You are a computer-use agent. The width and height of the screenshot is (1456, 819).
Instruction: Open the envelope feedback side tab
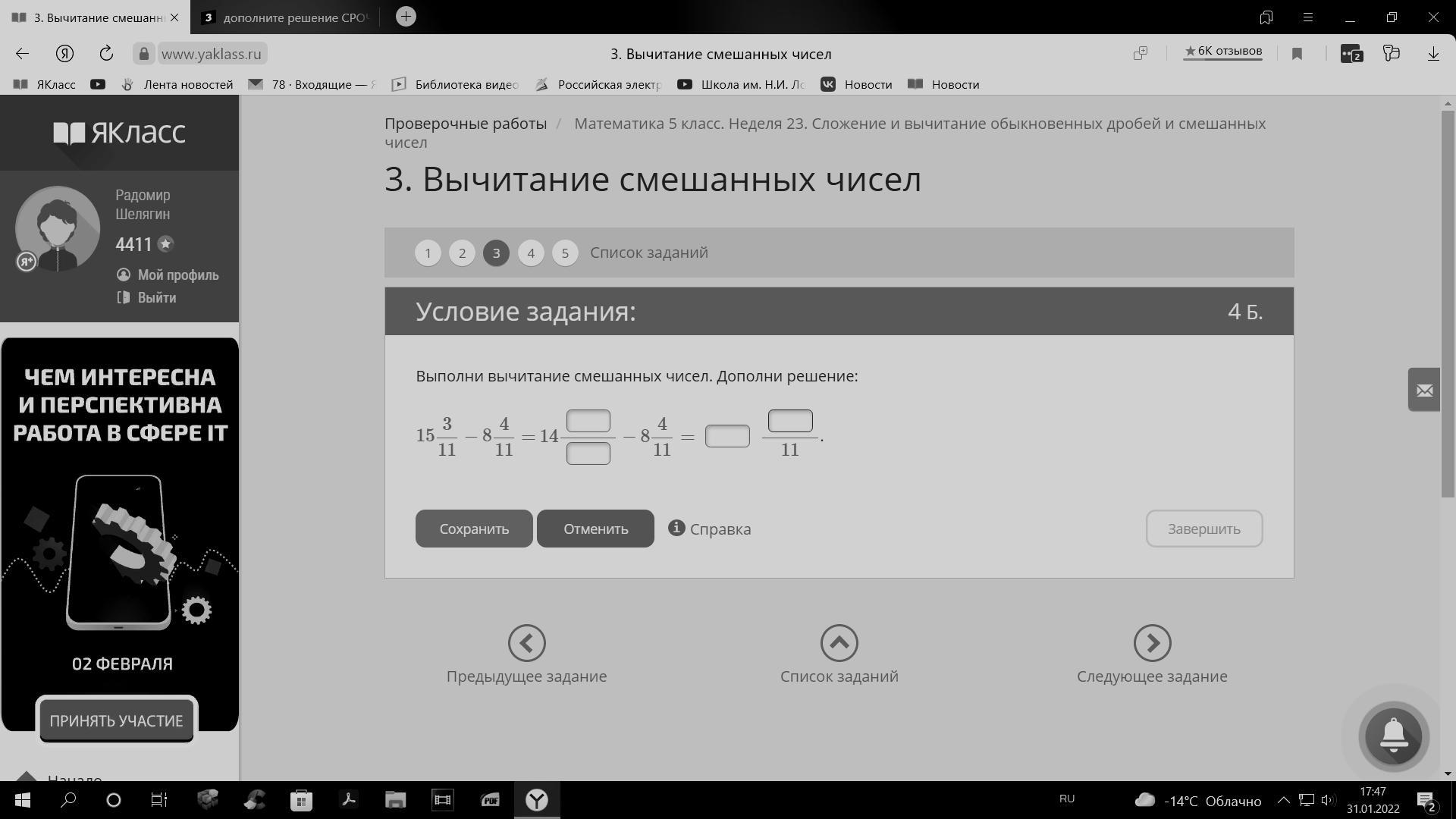point(1423,390)
